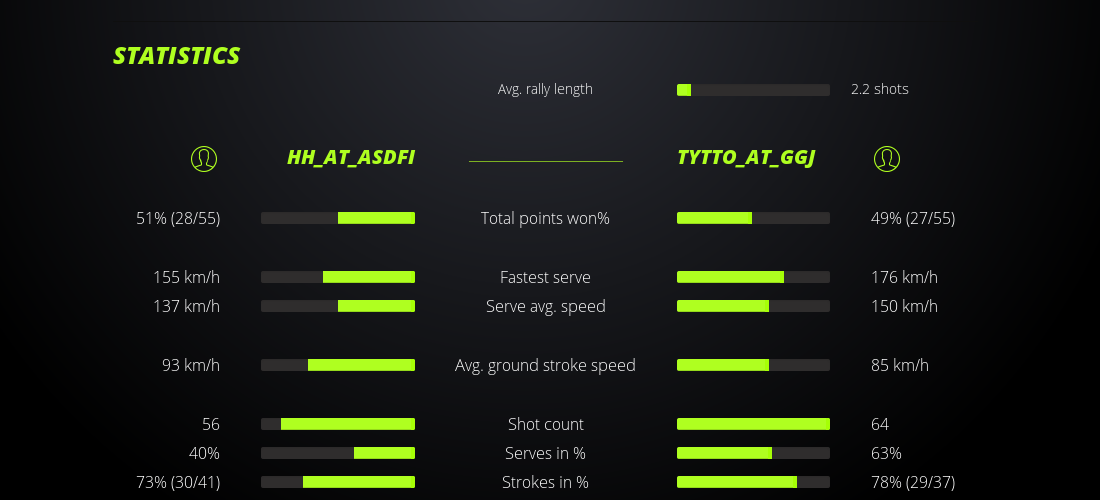Click the 51% (28/55) points value
This screenshot has width=1100, height=500.
coord(178,218)
